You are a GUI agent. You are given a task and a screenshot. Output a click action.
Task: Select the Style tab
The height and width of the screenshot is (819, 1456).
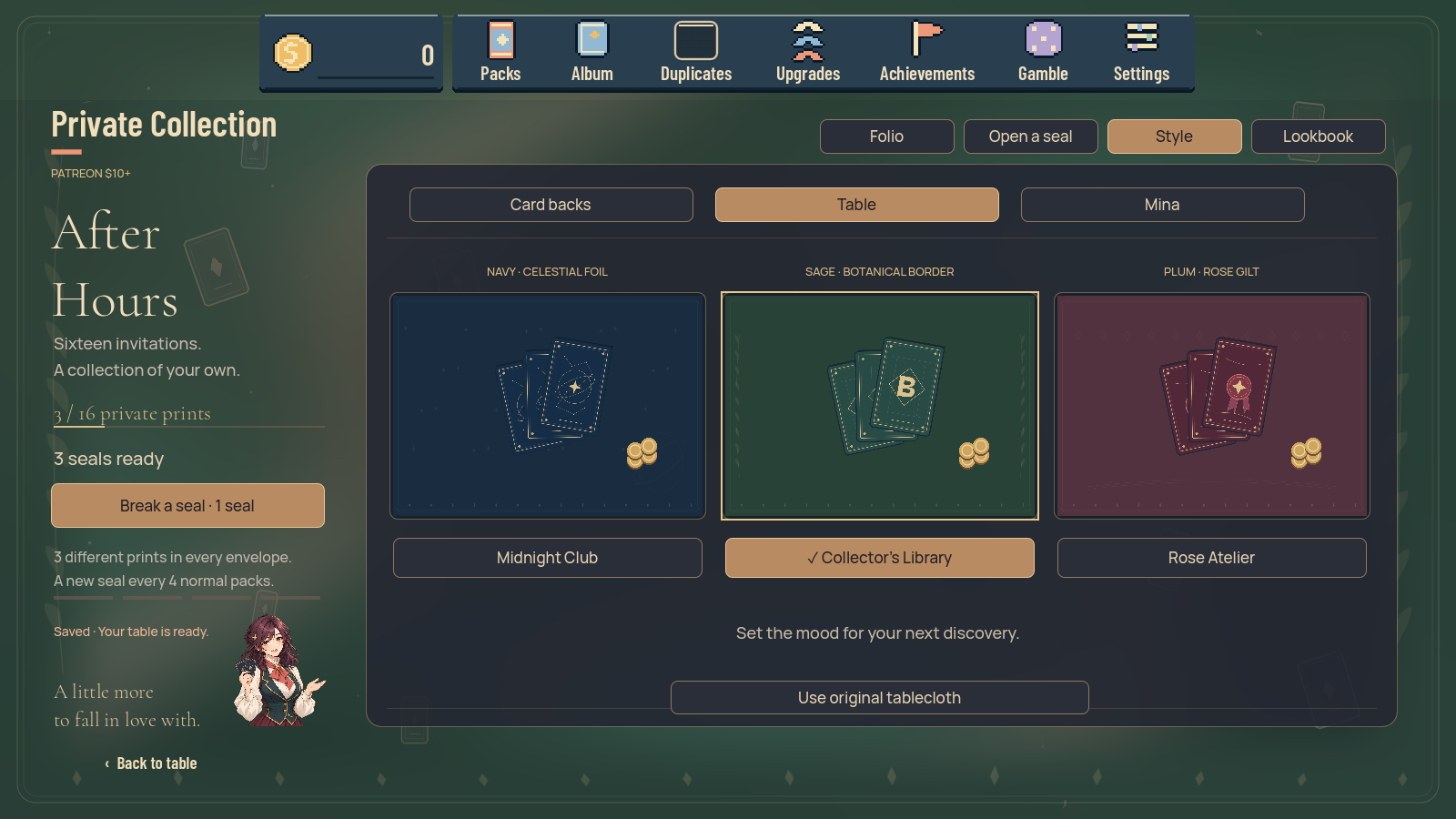(x=1175, y=136)
